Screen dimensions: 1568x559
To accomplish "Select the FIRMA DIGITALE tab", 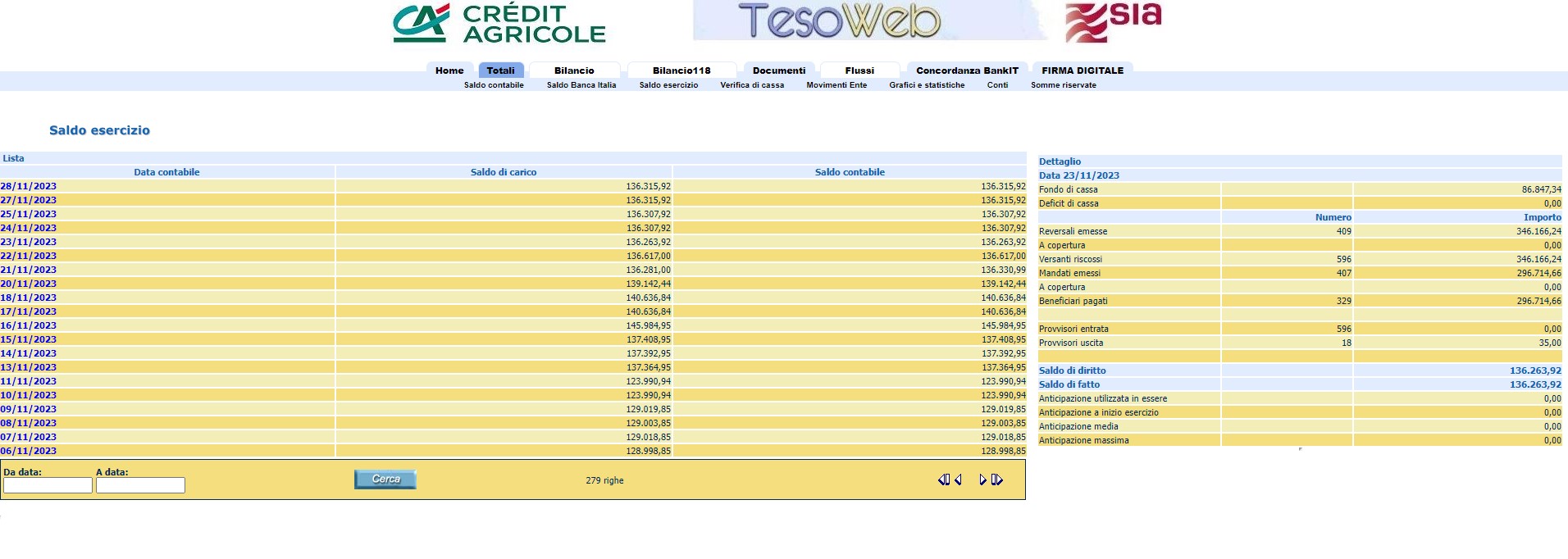I will point(1083,70).
